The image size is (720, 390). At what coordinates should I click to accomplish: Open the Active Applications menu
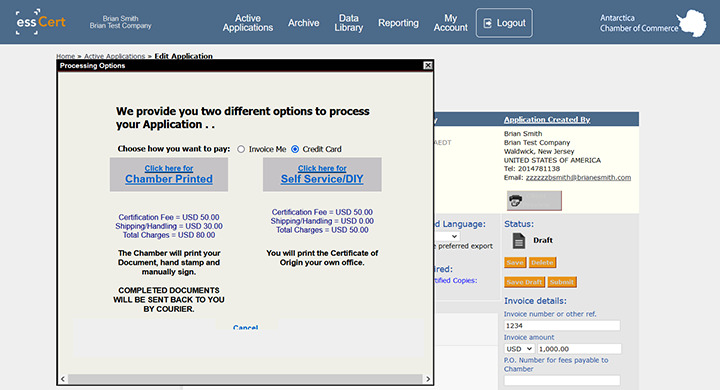point(248,23)
